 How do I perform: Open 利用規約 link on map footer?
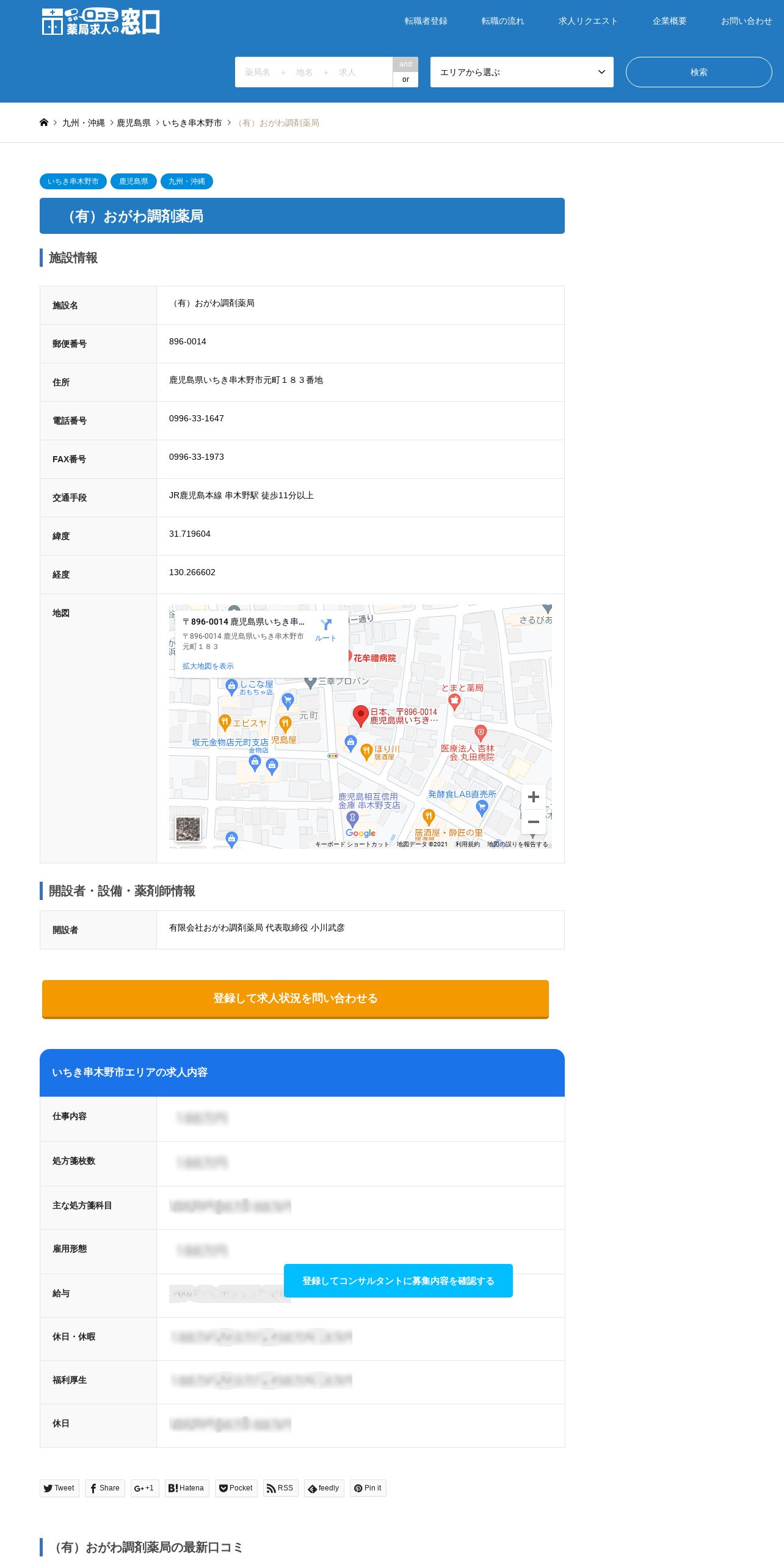(x=468, y=844)
